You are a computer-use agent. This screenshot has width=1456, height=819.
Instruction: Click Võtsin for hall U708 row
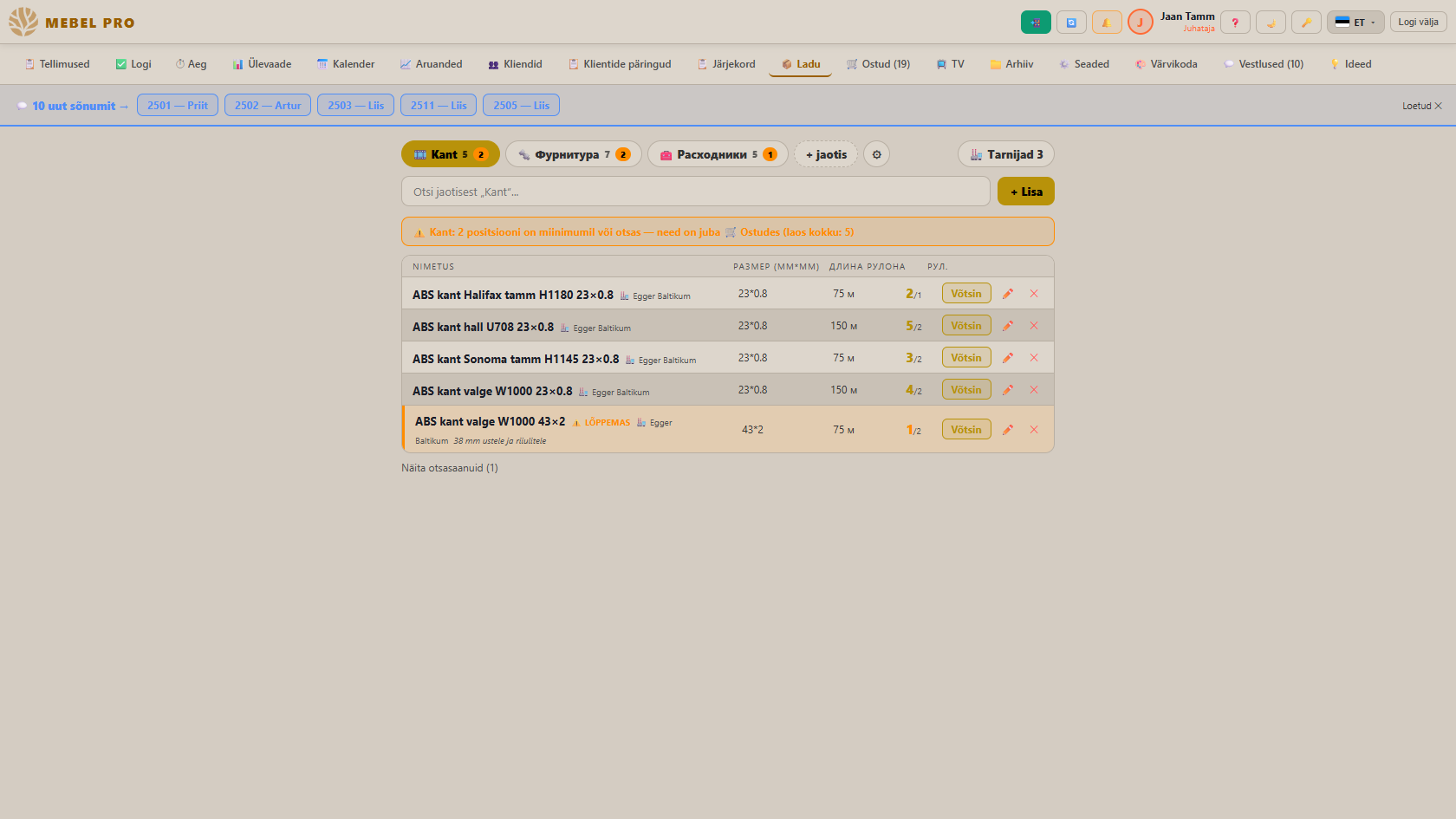(x=966, y=325)
